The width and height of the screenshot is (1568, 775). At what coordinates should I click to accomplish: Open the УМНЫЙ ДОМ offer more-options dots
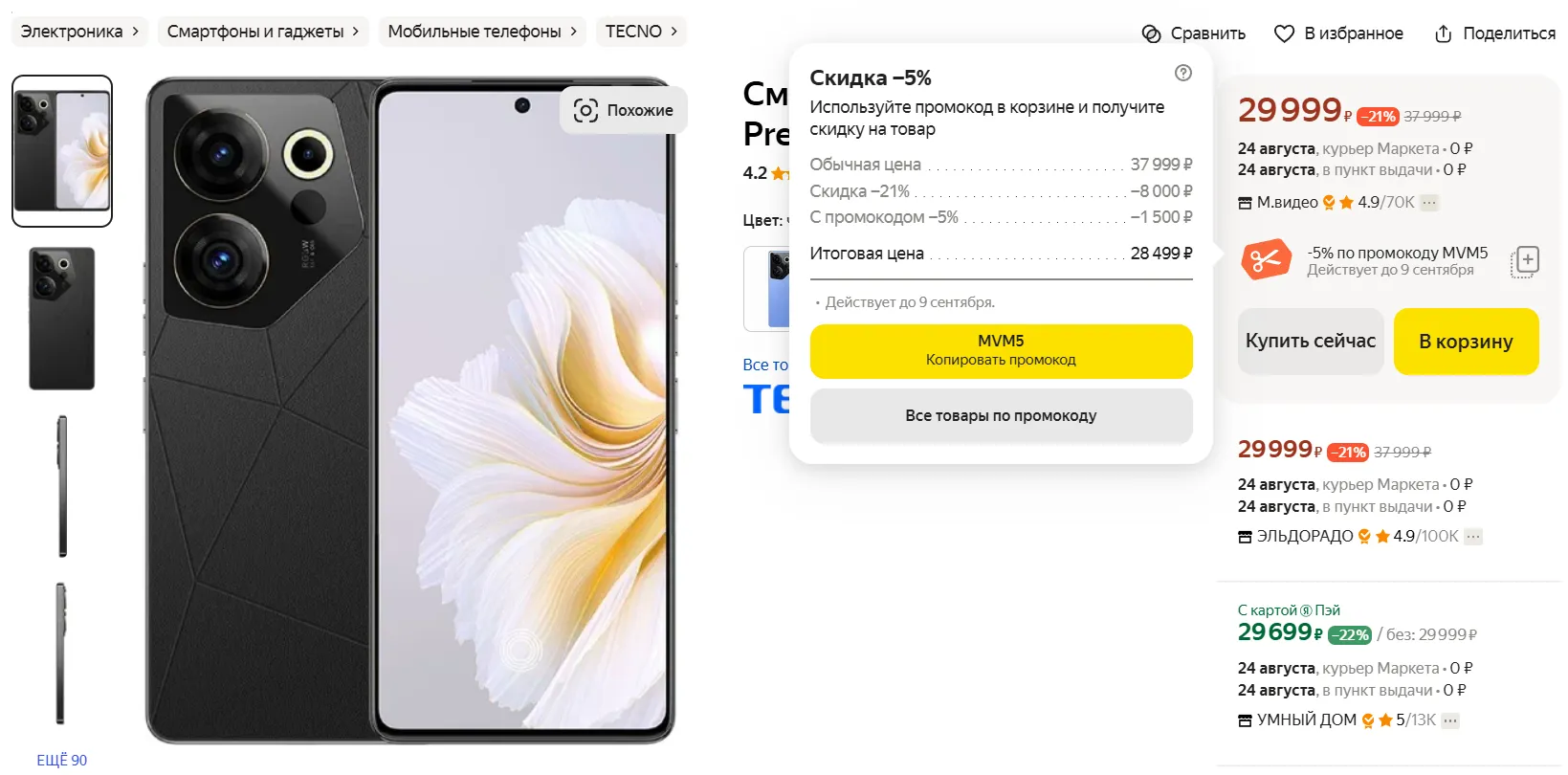point(1450,720)
